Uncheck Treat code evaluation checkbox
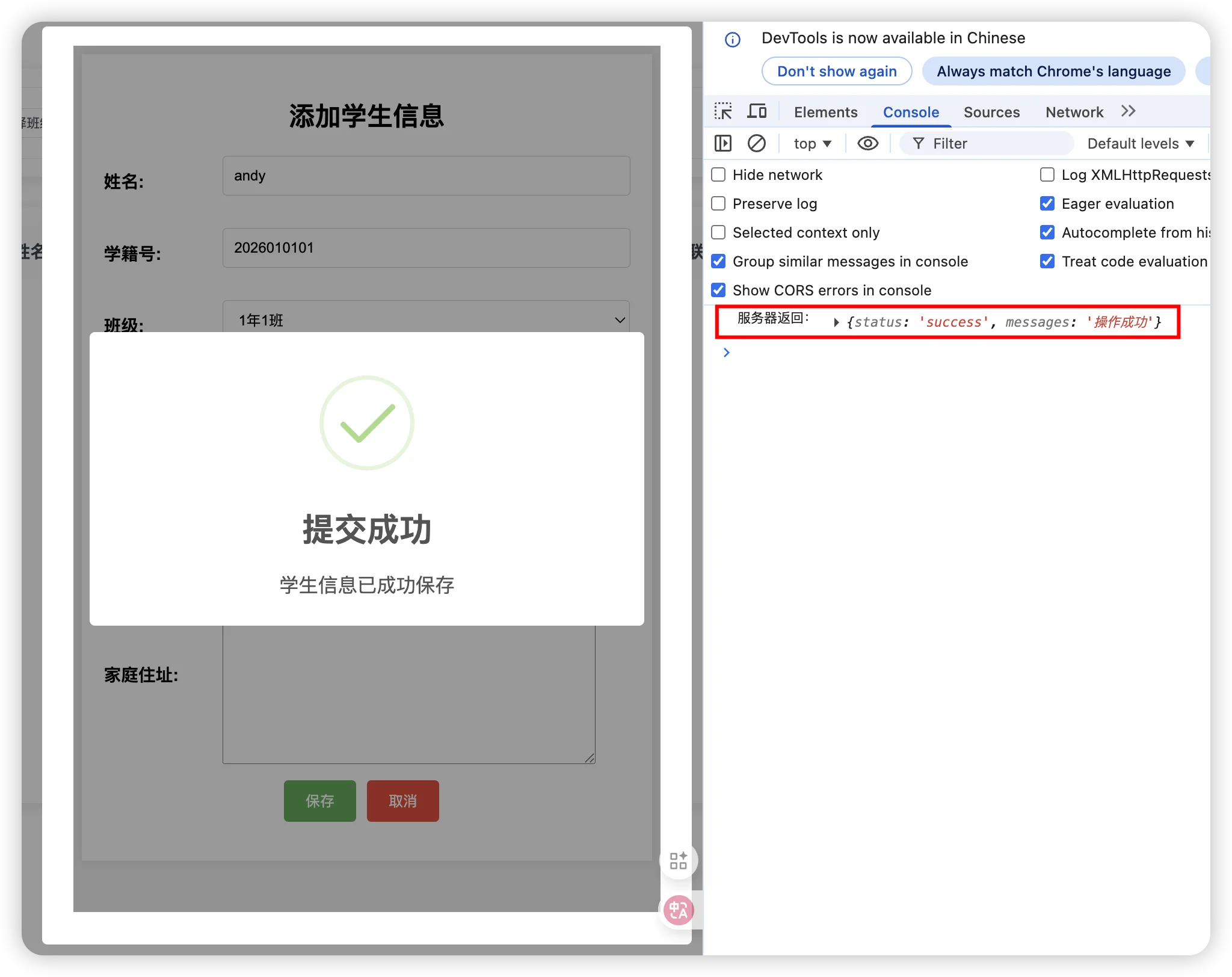The width and height of the screenshot is (1232, 977). coord(1047,261)
